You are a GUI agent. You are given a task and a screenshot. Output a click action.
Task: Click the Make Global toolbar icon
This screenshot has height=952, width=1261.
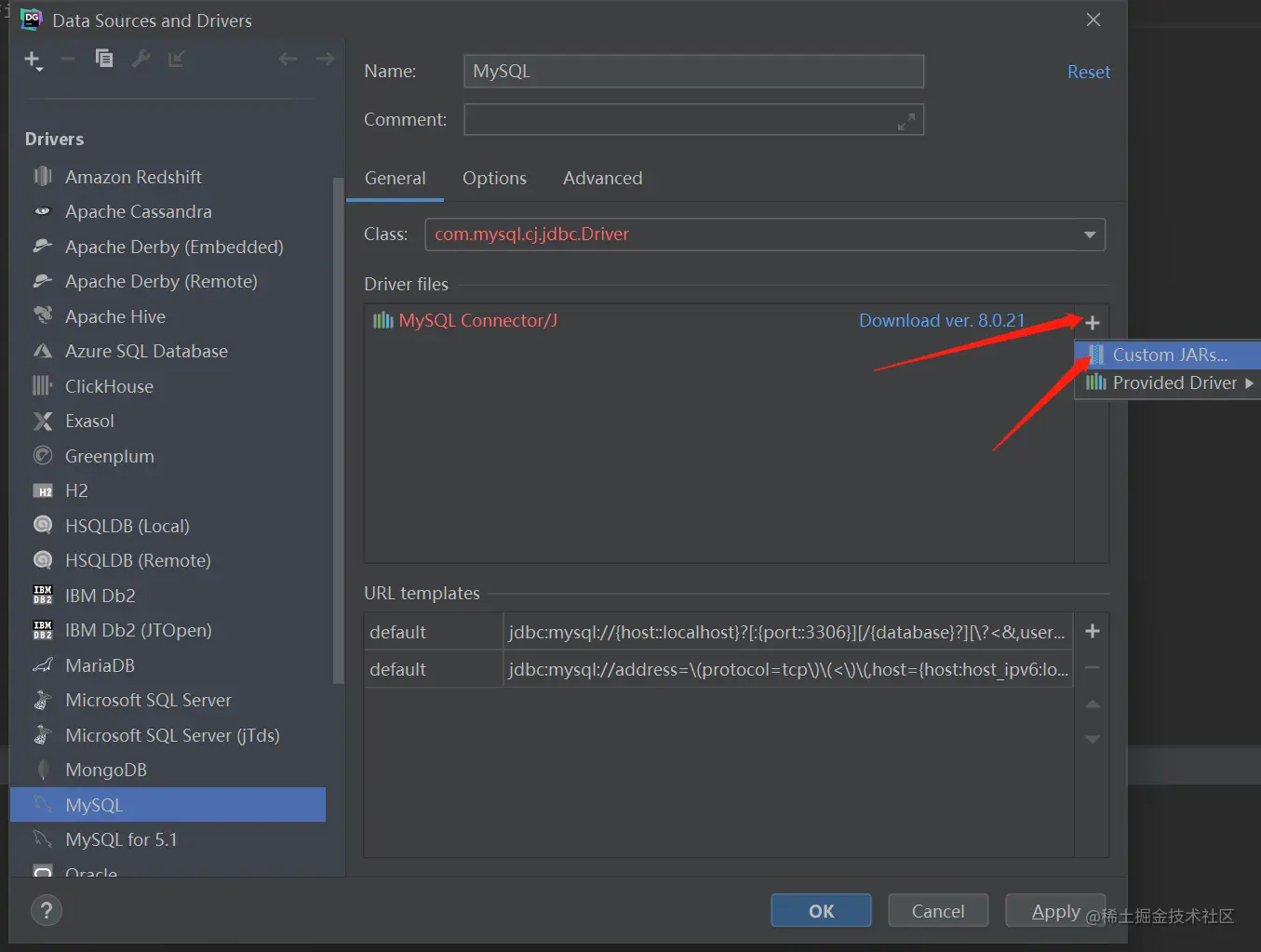(x=177, y=60)
